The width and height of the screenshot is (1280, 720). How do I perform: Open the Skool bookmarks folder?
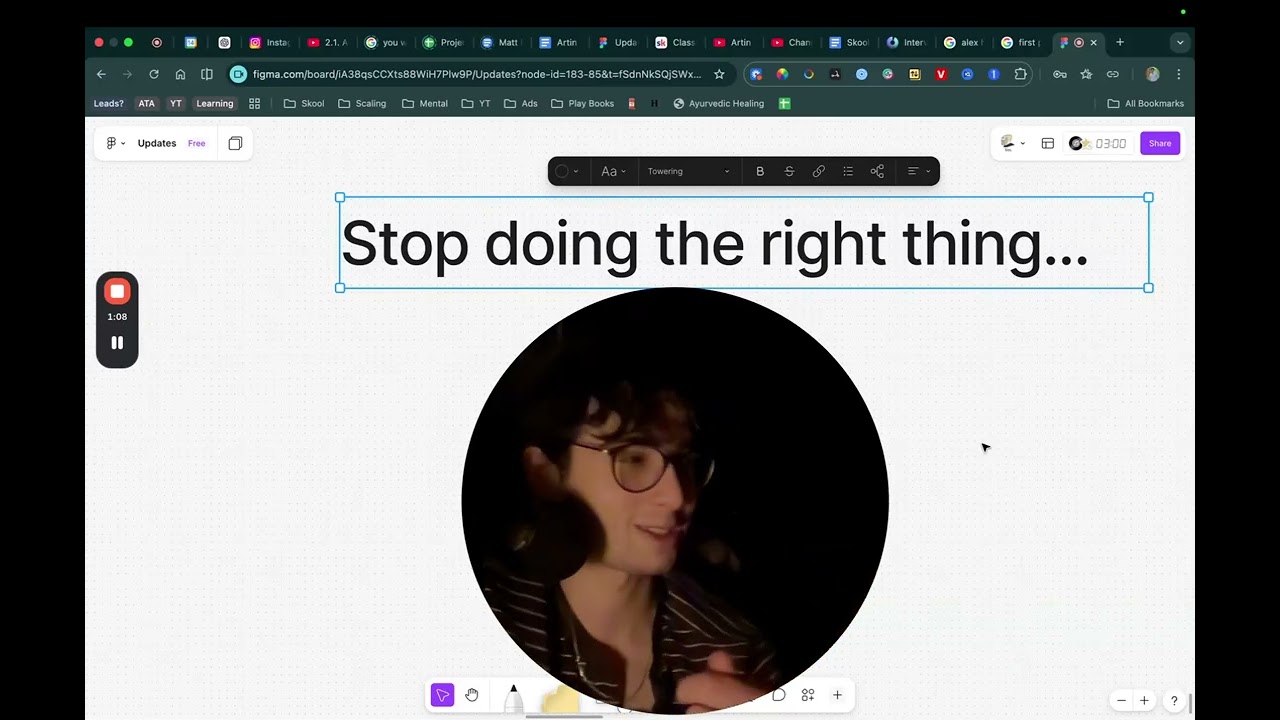pos(304,103)
